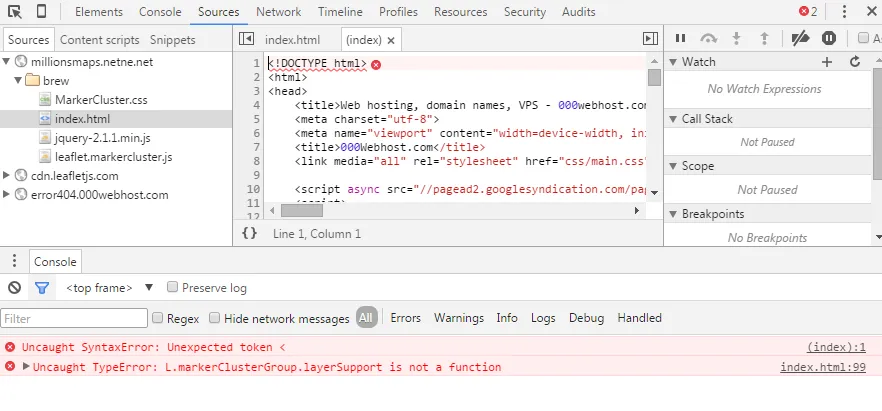This screenshot has width=882, height=411.
Task: Open the top frame context dropdown
Action: click(110, 288)
